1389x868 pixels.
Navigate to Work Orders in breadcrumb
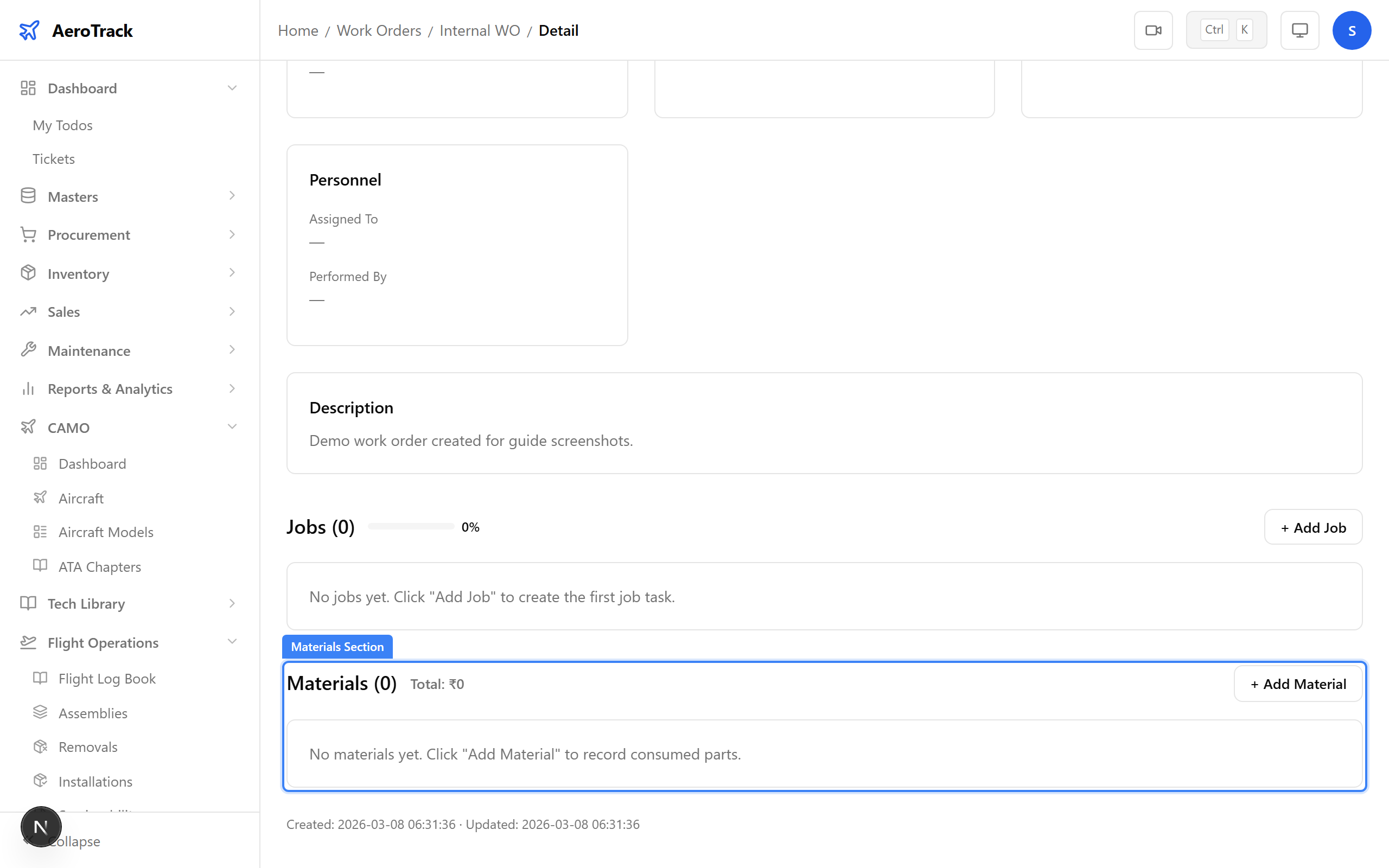pos(379,30)
